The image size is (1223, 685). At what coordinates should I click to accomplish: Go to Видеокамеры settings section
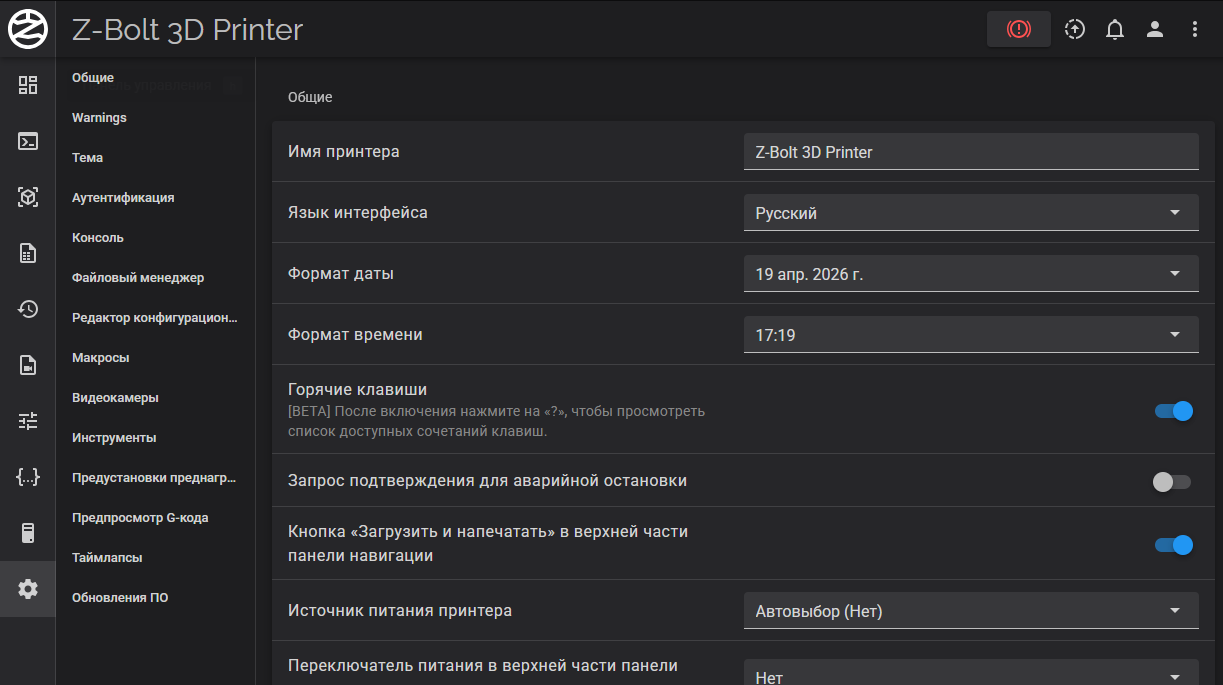(x=115, y=398)
